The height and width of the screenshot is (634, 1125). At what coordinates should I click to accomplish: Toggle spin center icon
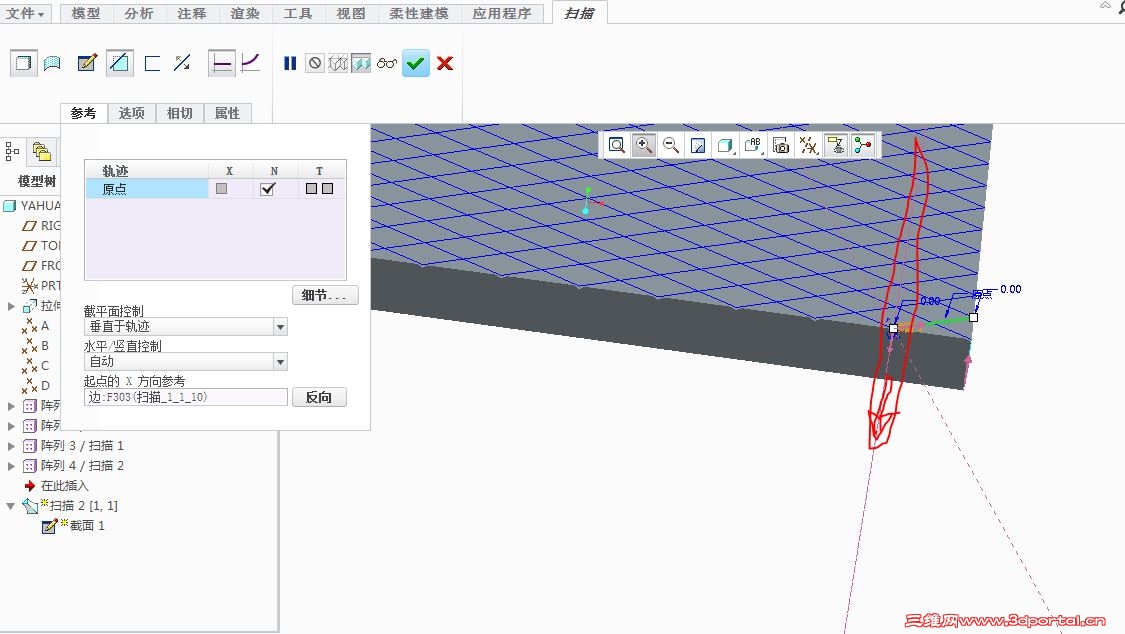click(863, 146)
